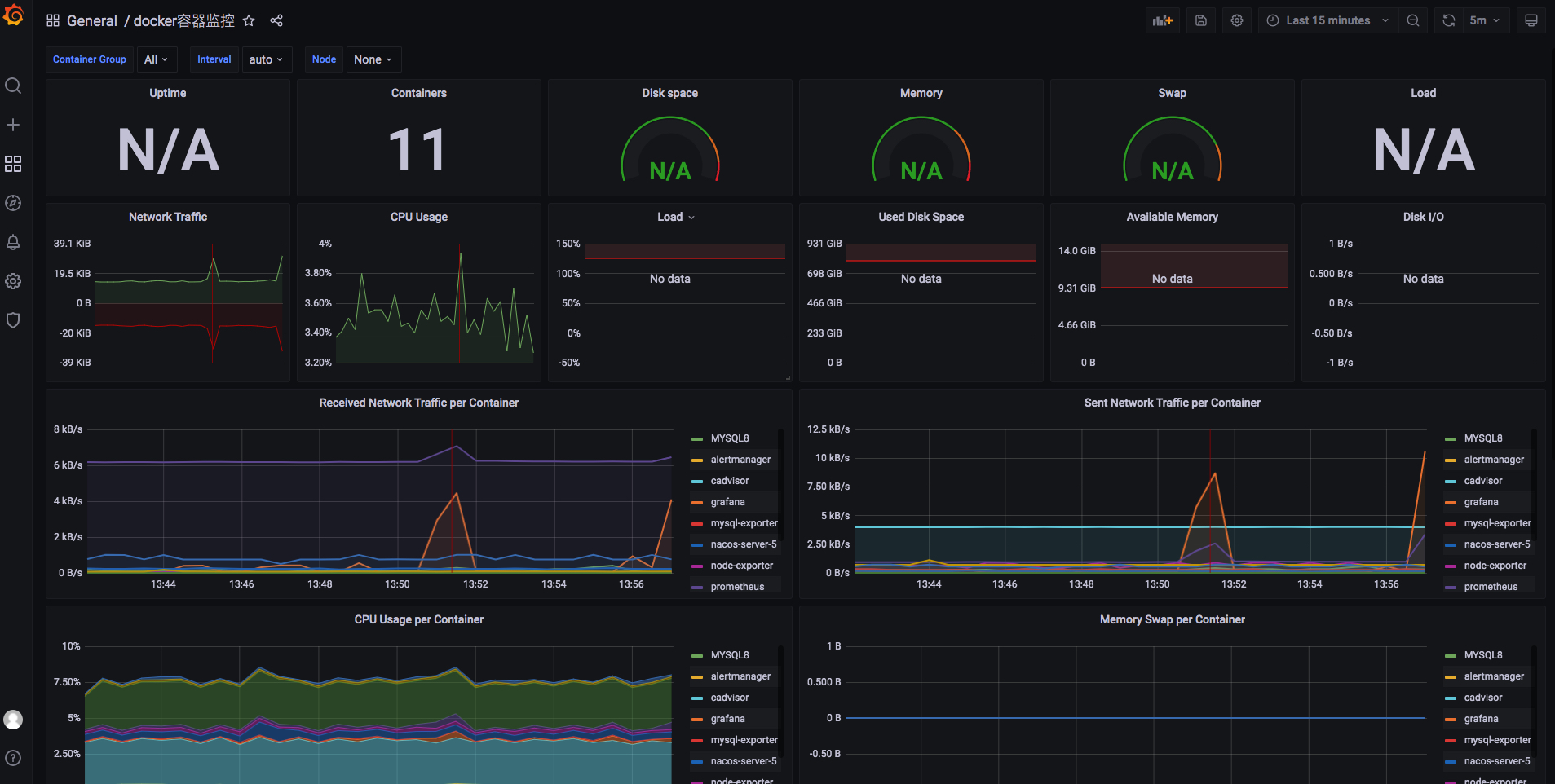Open the Available Memory panel title

(1173, 217)
